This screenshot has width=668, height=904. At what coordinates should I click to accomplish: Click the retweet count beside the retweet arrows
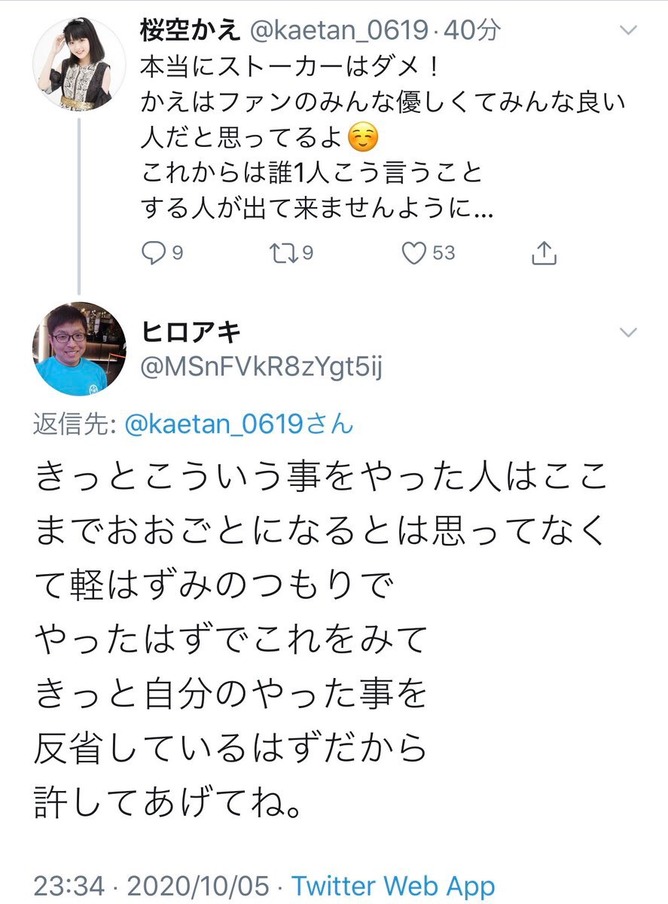[308, 253]
